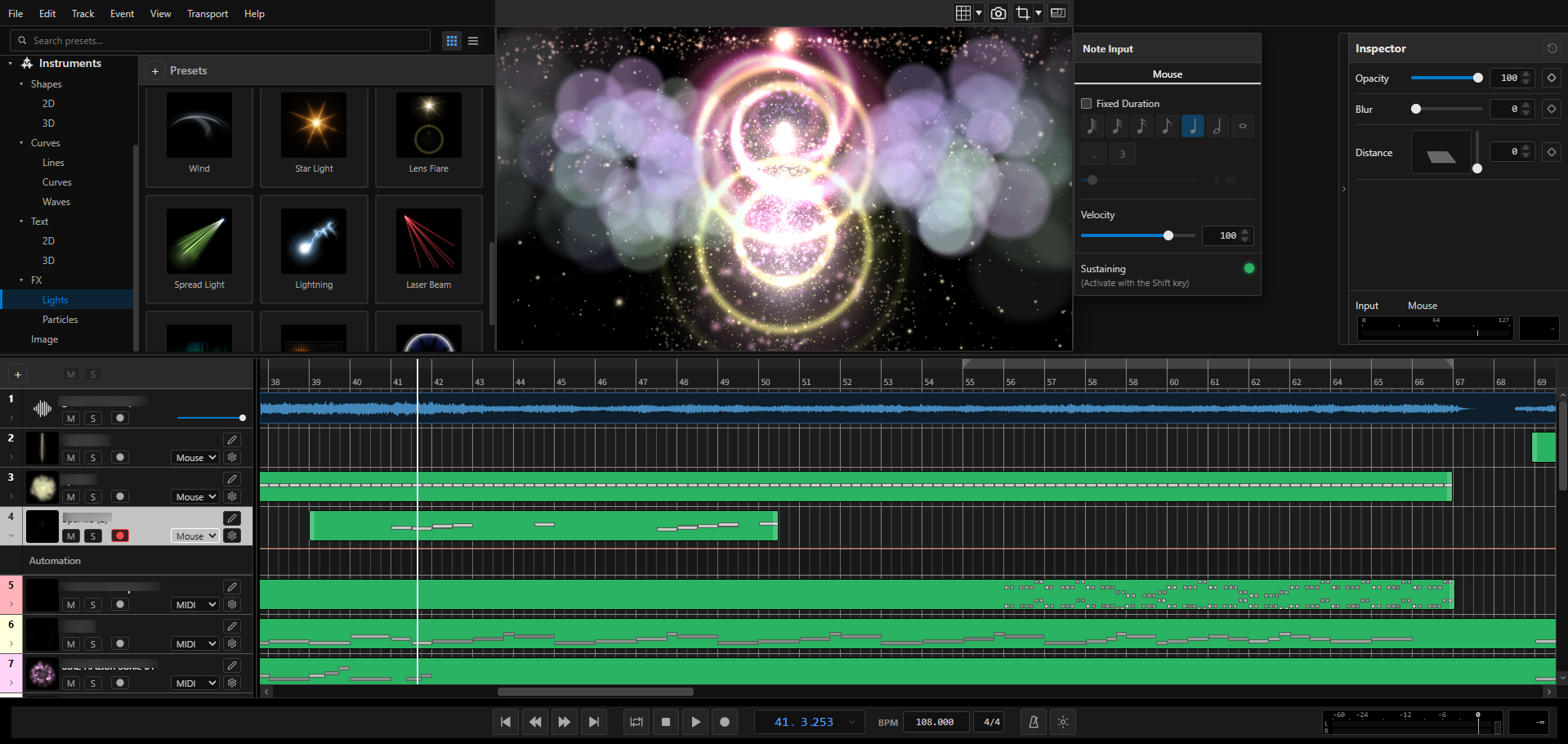The image size is (1568, 744).
Task: Add a new track
Action: coord(18,374)
